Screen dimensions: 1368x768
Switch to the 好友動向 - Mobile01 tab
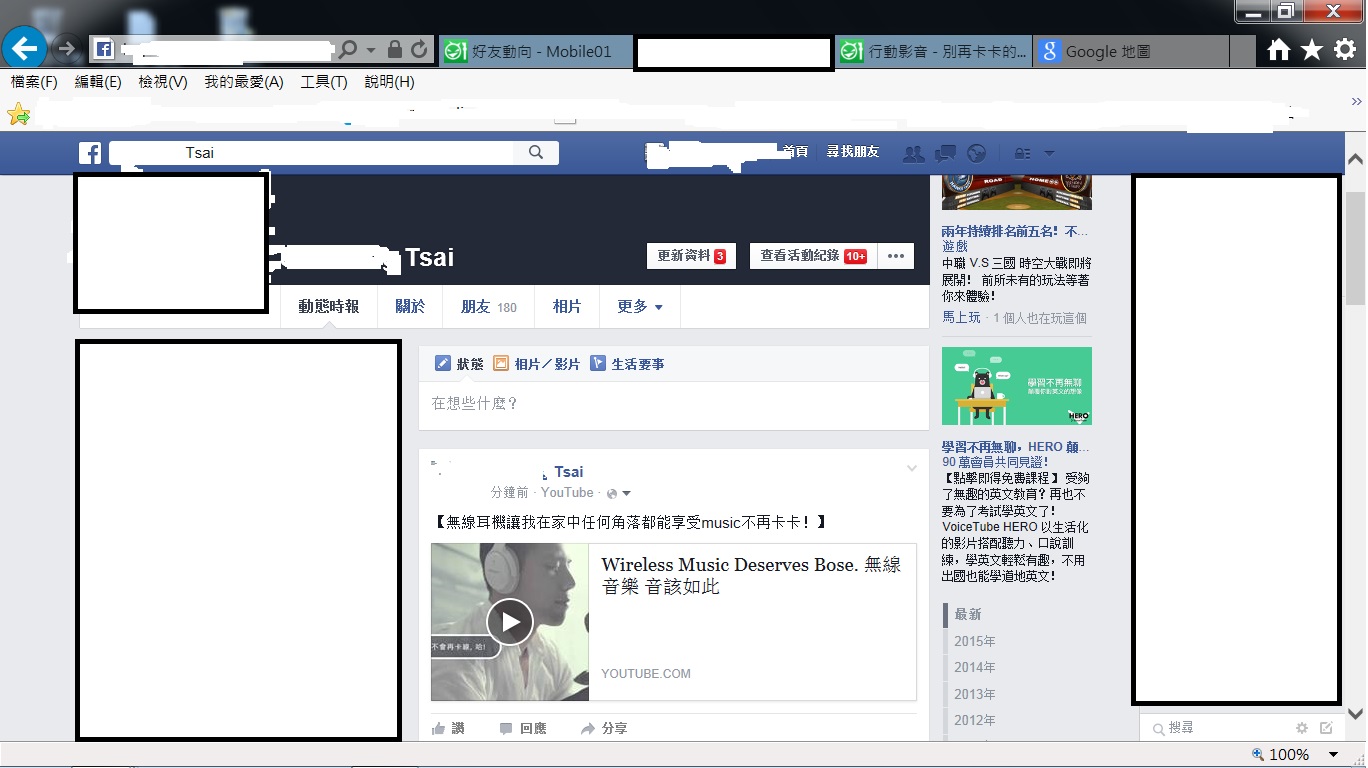tap(536, 51)
